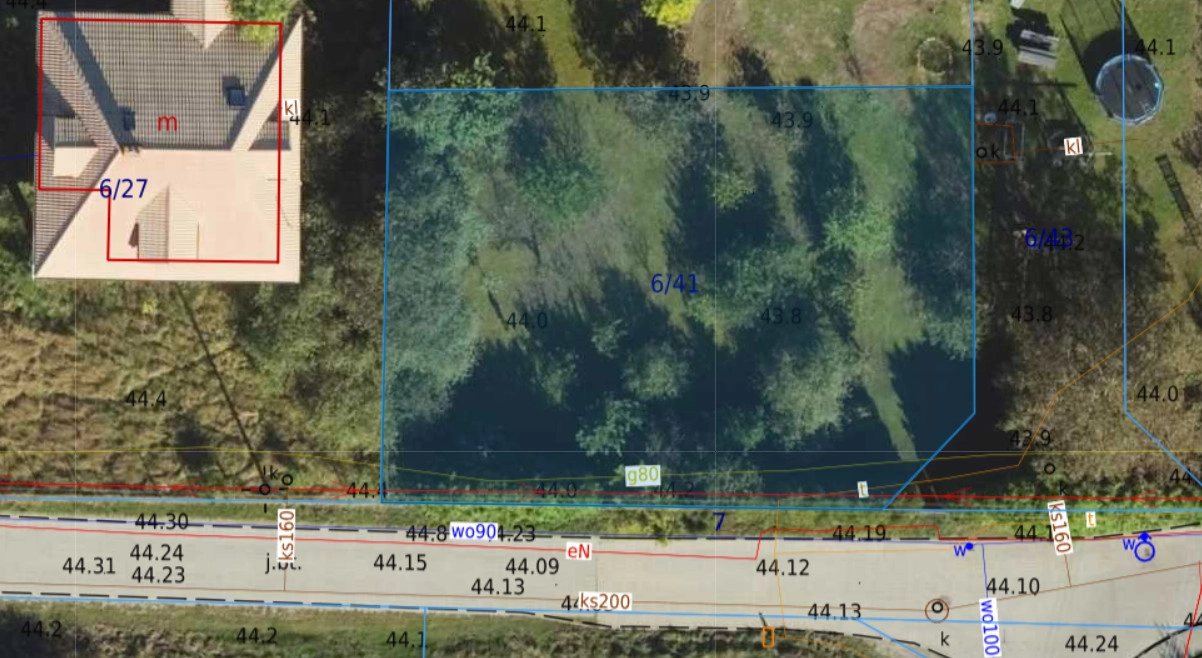Select road parcel number 7

click(718, 521)
